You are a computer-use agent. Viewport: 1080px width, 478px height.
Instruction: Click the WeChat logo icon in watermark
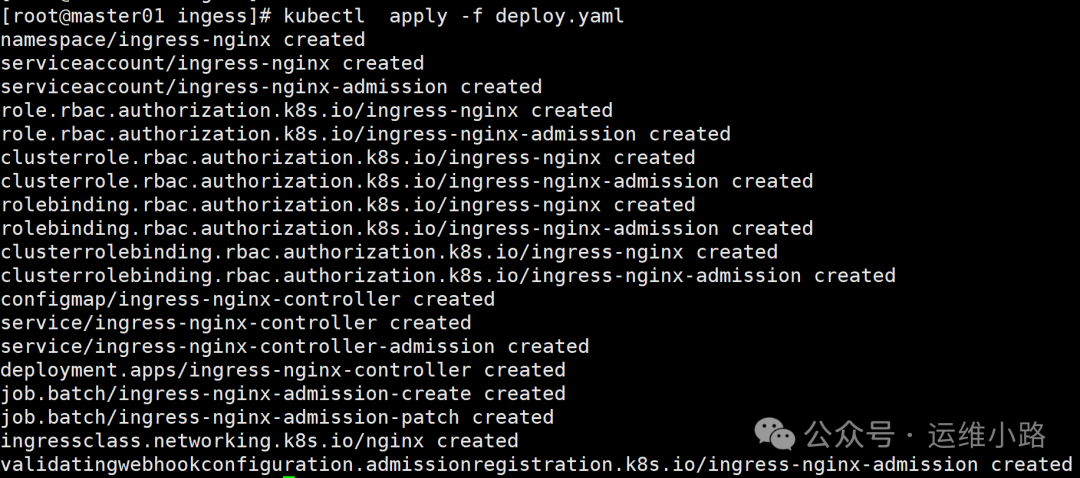[776, 434]
